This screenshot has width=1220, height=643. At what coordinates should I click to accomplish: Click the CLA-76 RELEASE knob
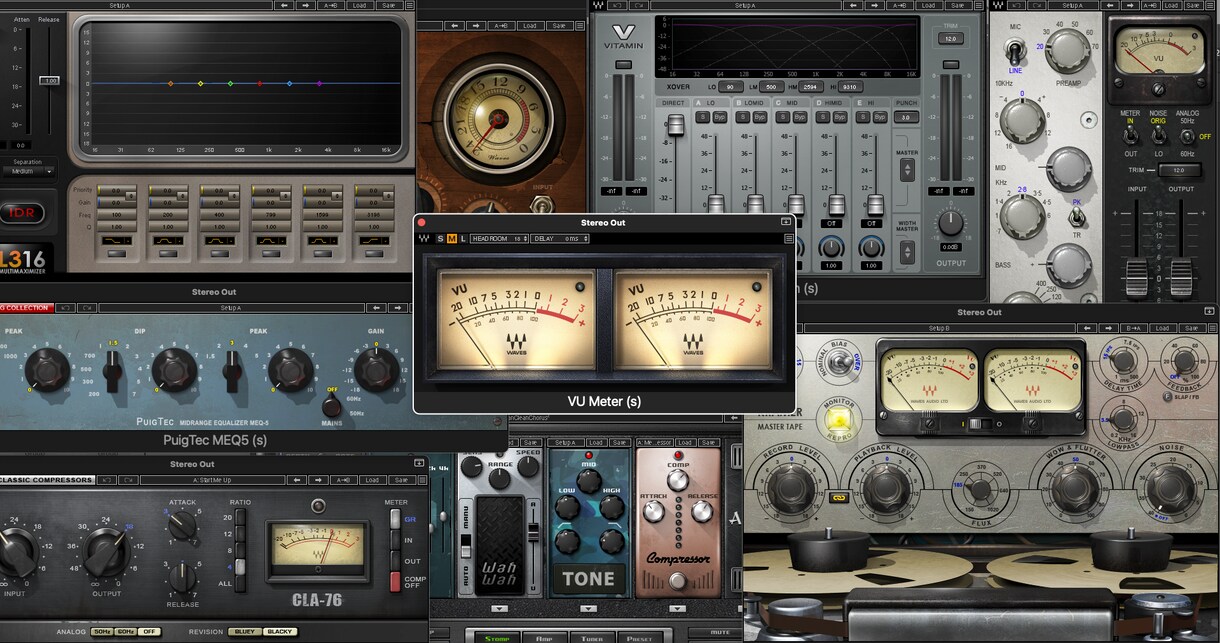tap(182, 576)
